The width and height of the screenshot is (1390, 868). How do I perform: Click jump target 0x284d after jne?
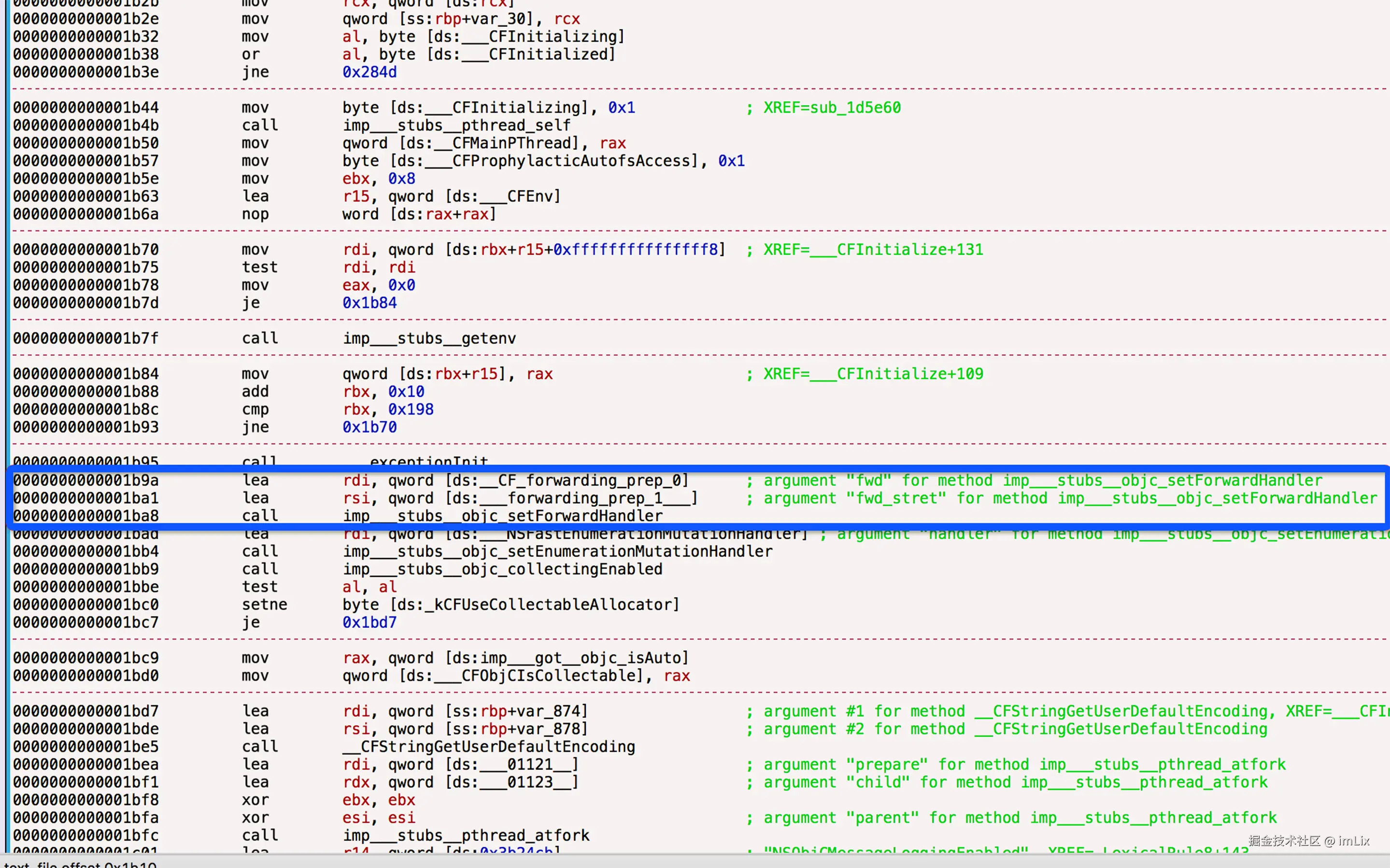click(369, 72)
